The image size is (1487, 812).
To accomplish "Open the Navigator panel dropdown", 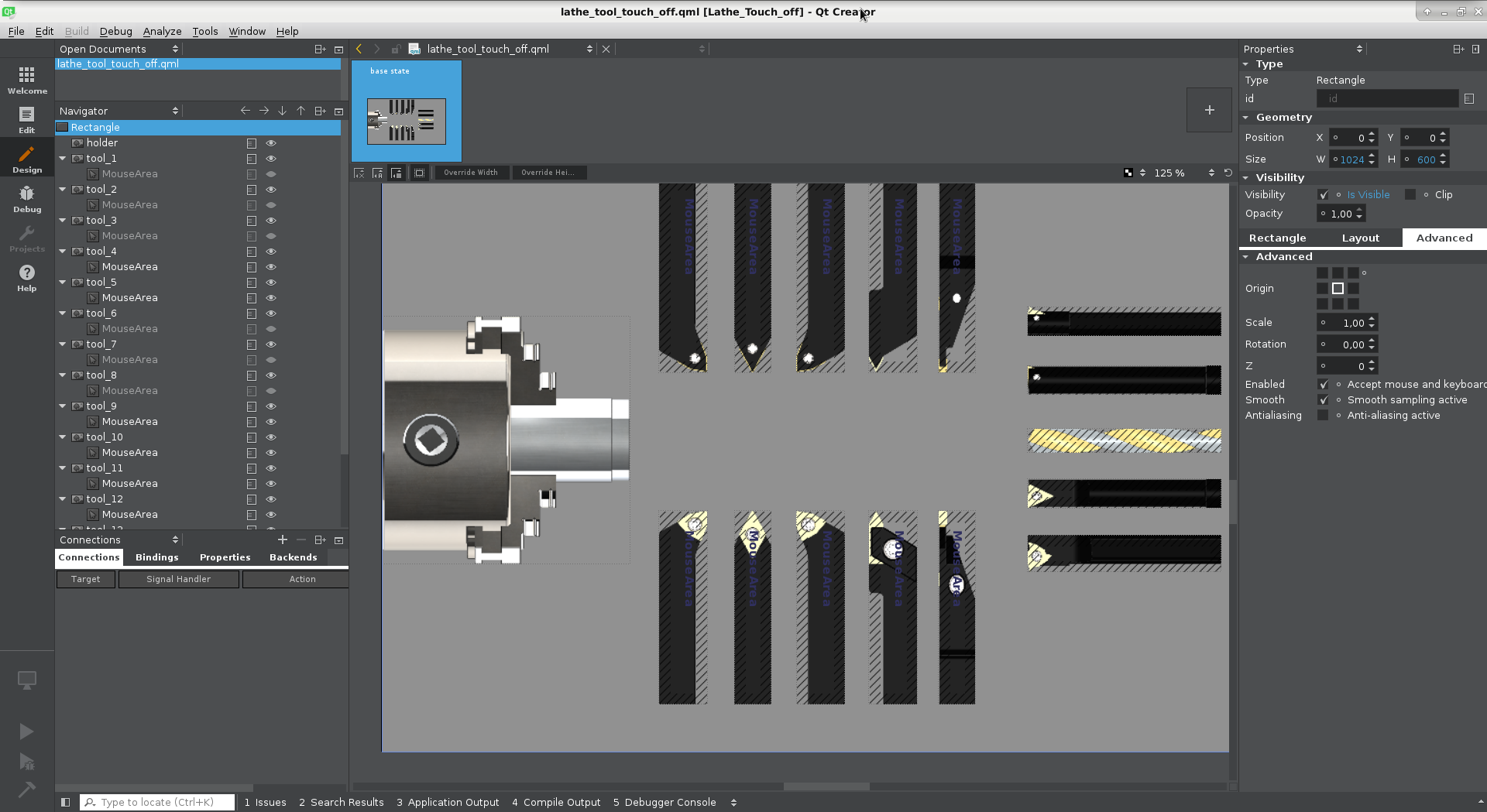I will tap(118, 111).
